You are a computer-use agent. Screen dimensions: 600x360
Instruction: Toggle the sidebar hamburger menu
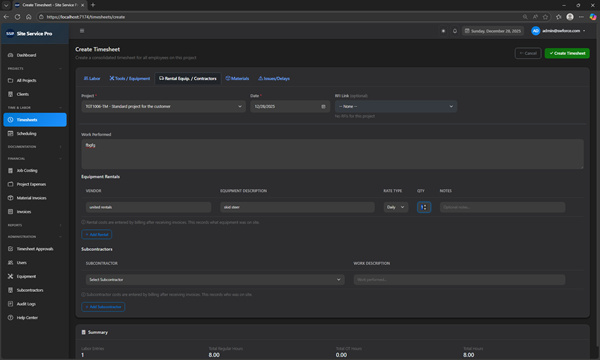pos(82,31)
